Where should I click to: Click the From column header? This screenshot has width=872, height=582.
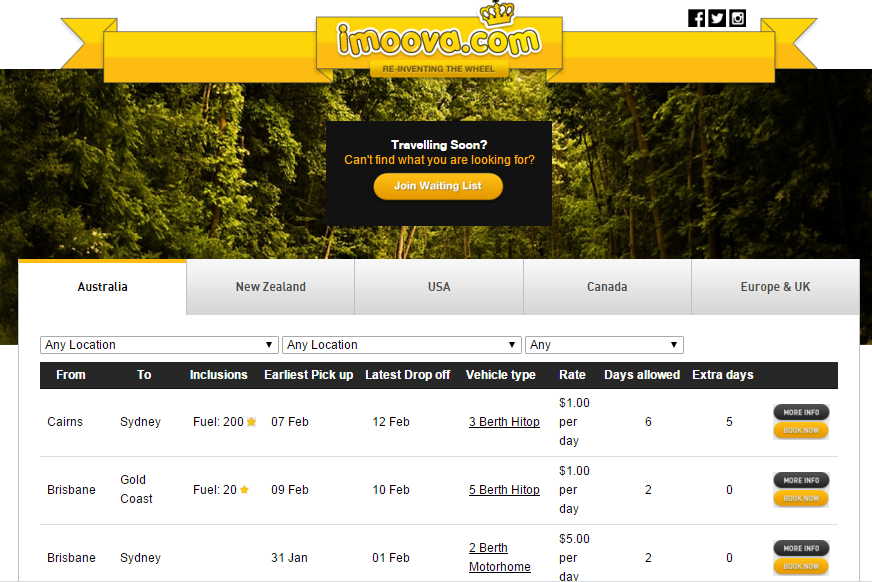pyautogui.click(x=71, y=375)
